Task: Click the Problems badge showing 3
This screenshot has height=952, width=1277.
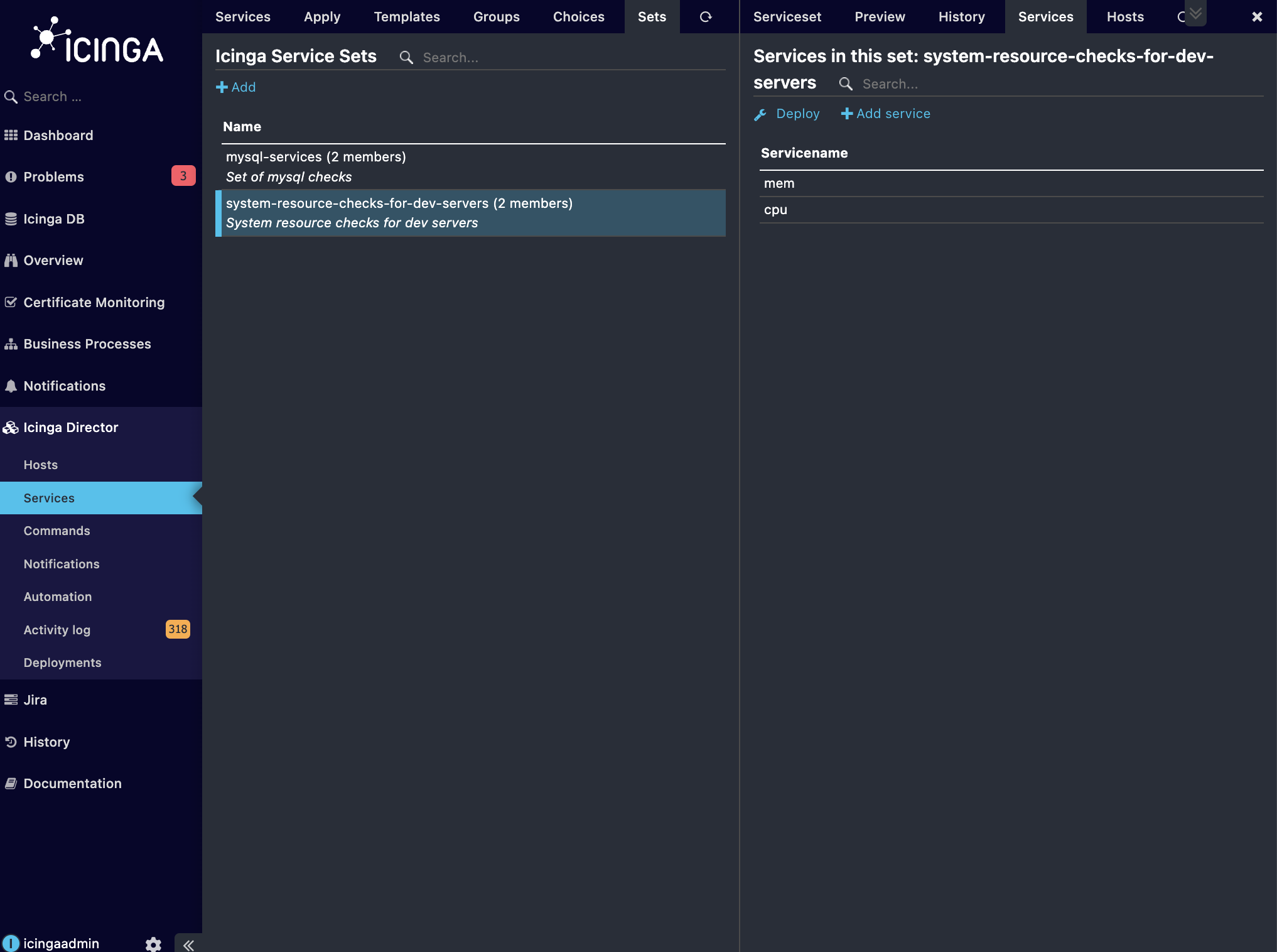Action: pyautogui.click(x=183, y=176)
